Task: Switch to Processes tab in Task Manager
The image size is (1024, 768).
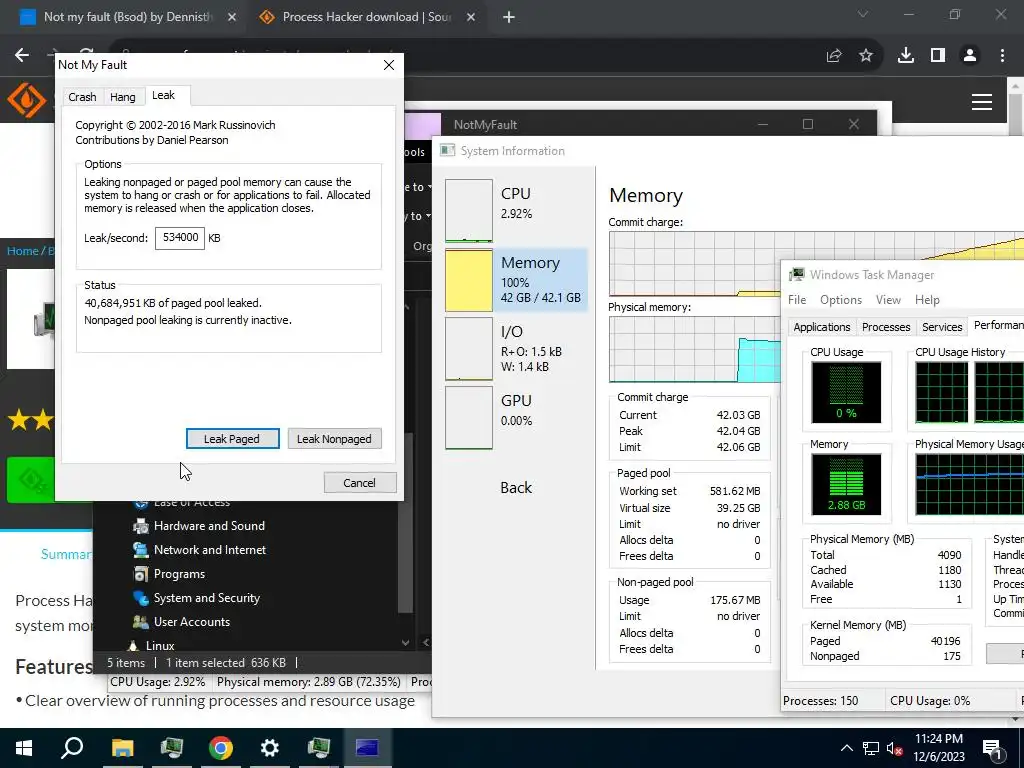Action: coord(886,327)
